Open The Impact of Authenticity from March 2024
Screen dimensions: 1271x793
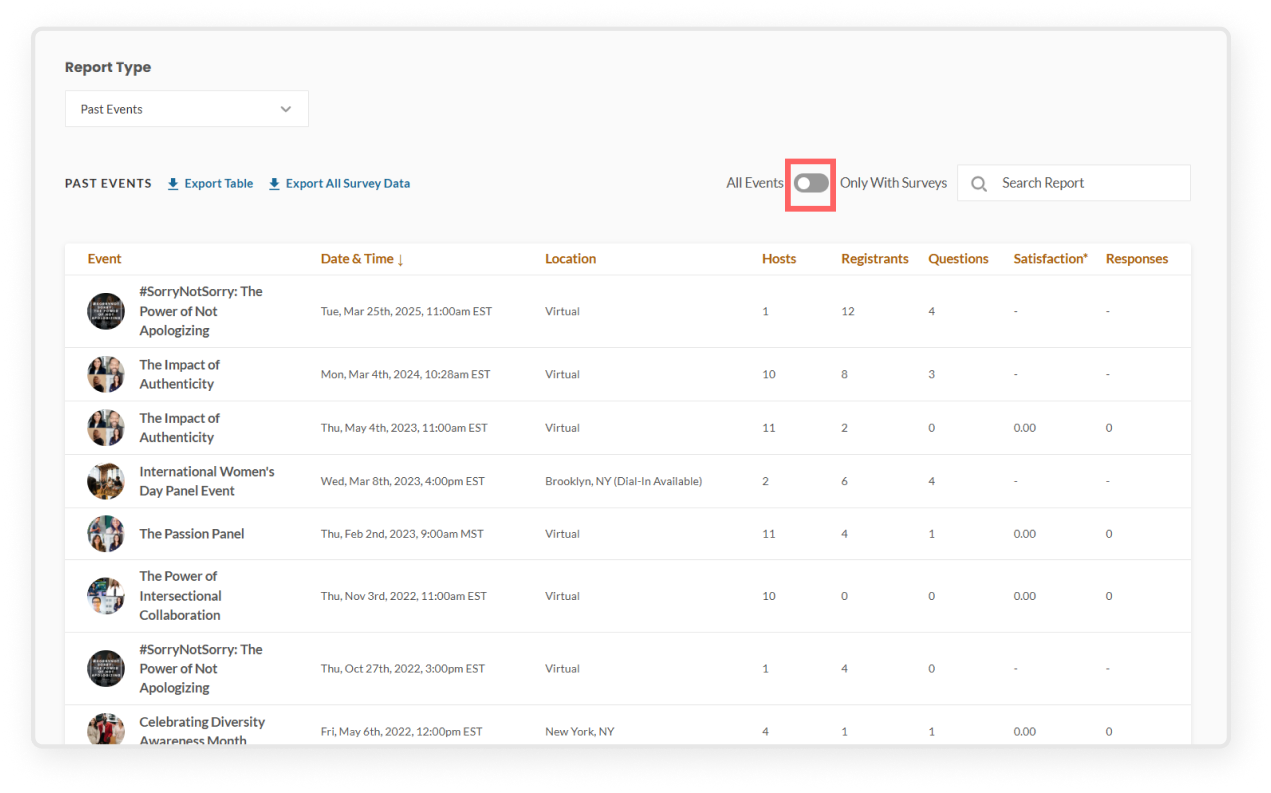179,374
